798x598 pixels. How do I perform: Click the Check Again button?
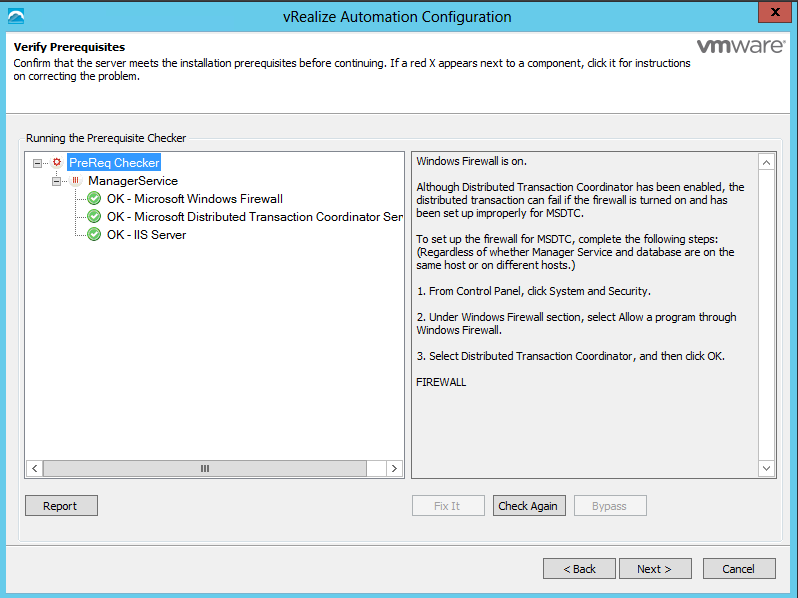click(x=529, y=505)
